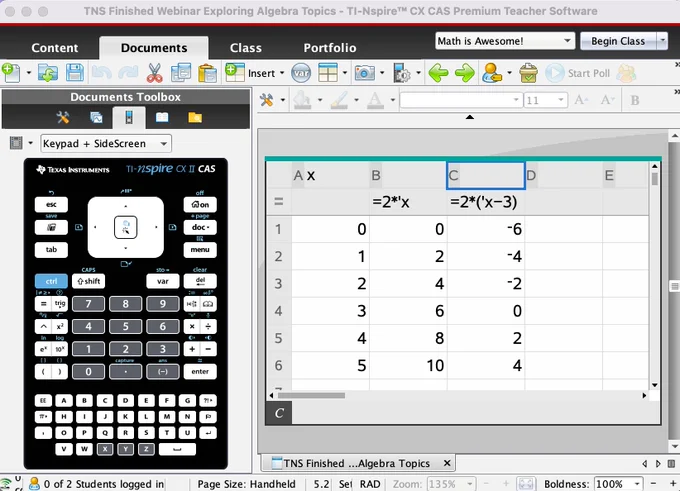Click the Boldness increase plus button
680x491 pixels.
(672, 484)
